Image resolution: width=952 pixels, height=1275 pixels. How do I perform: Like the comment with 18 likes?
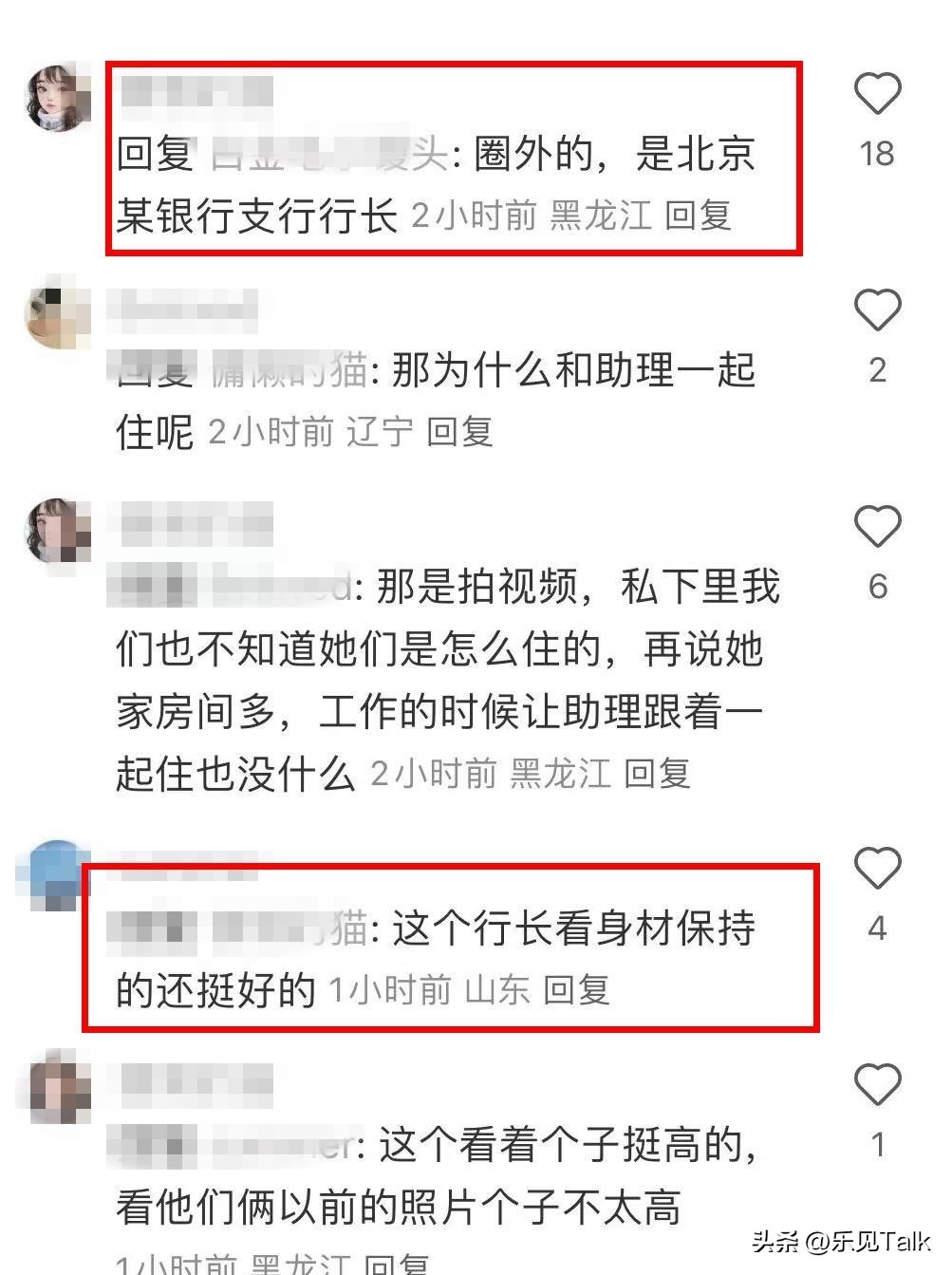[877, 93]
